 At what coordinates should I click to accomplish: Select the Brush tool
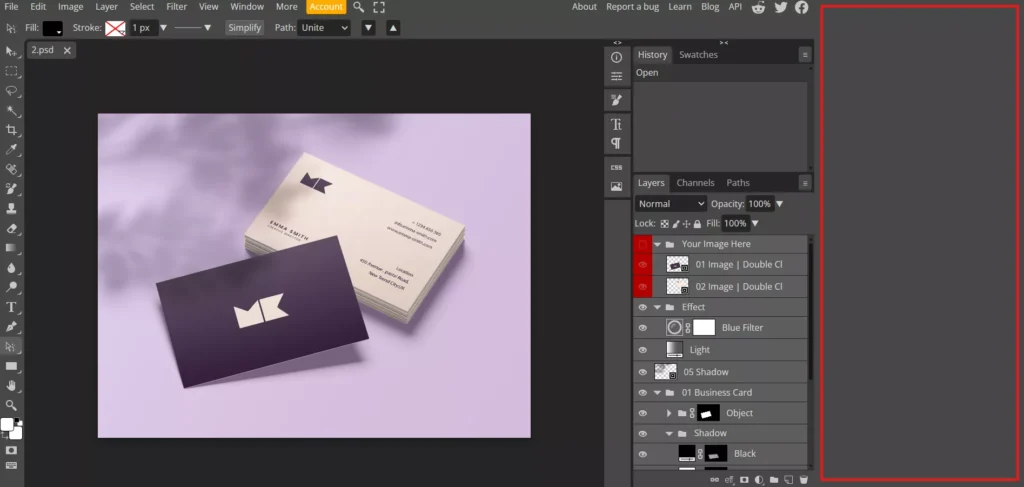pyautogui.click(x=11, y=189)
